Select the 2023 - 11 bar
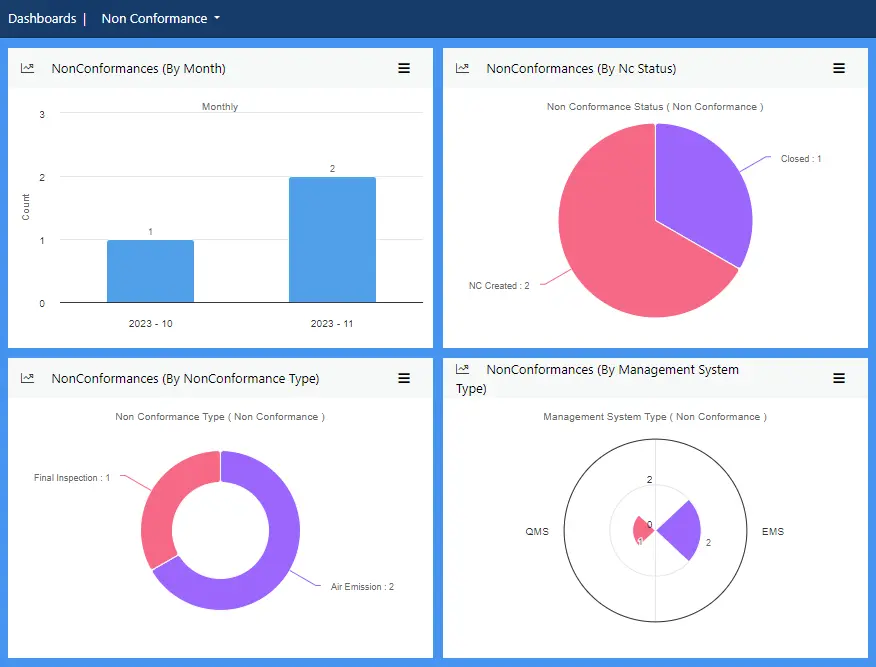 332,240
